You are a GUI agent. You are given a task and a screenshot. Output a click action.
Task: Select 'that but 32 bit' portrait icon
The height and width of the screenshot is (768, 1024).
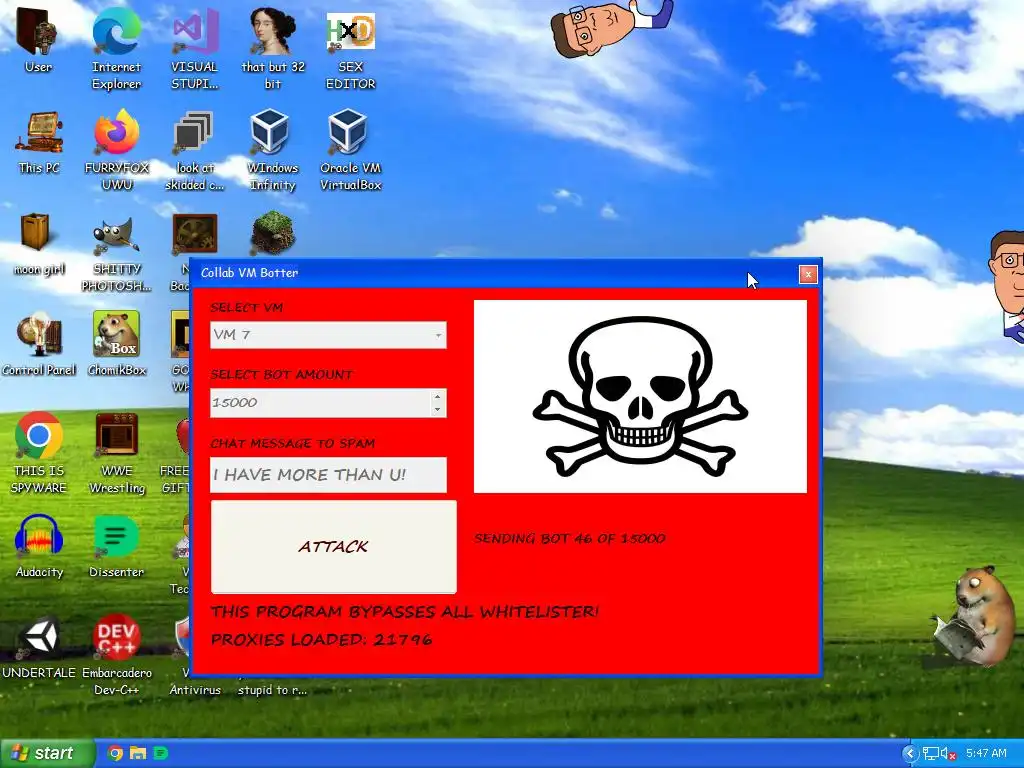coord(273,33)
